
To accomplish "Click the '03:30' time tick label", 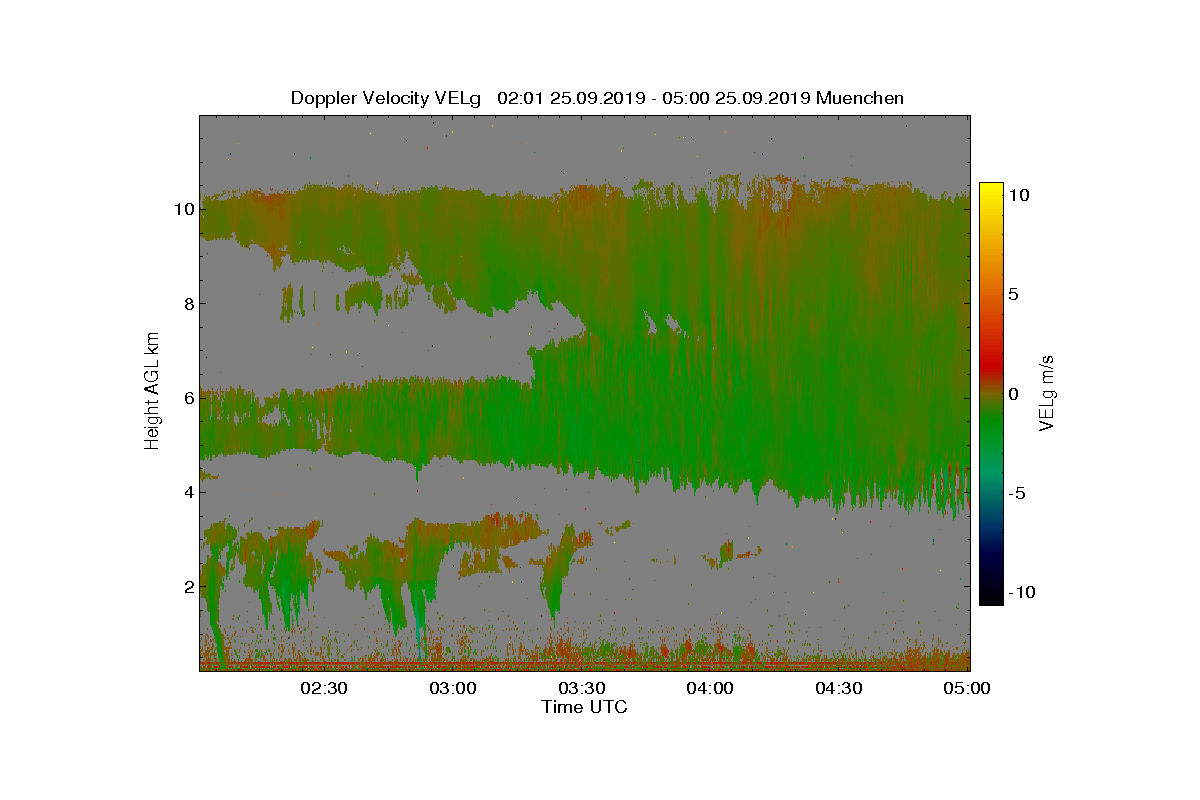I will (x=582, y=689).
